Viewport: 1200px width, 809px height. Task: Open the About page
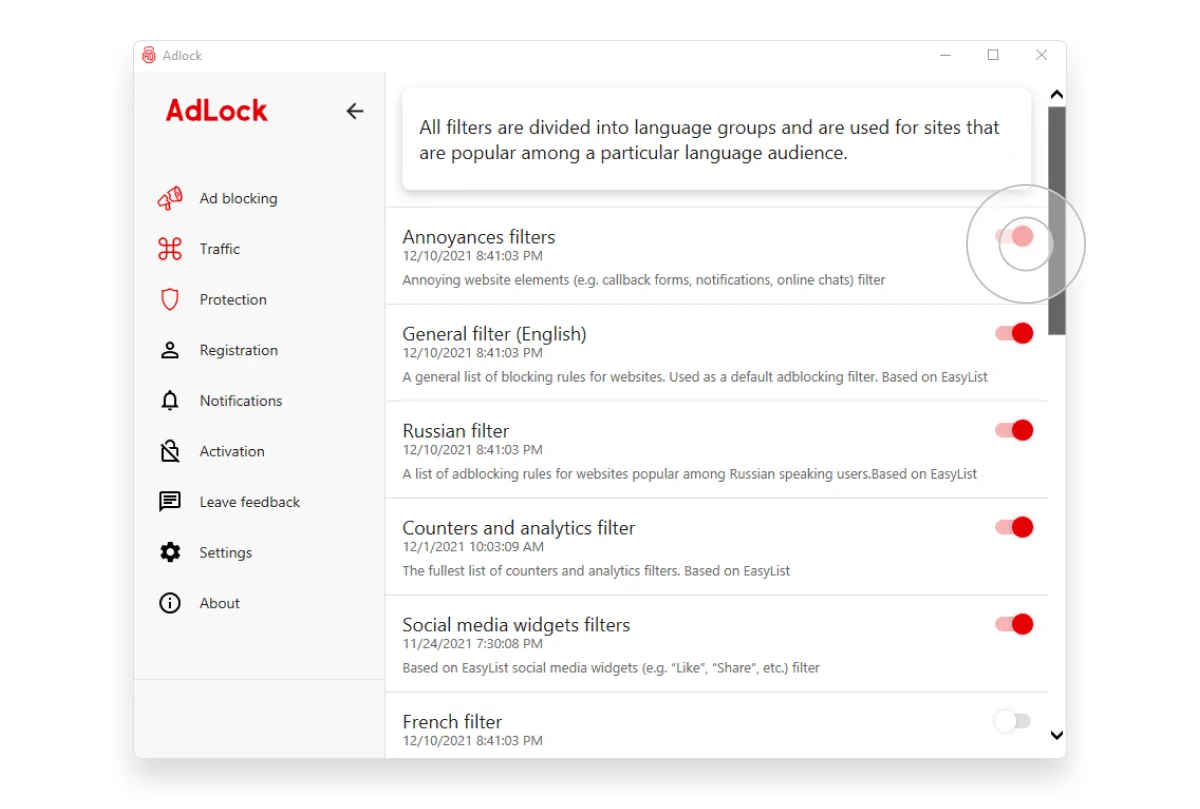(219, 603)
